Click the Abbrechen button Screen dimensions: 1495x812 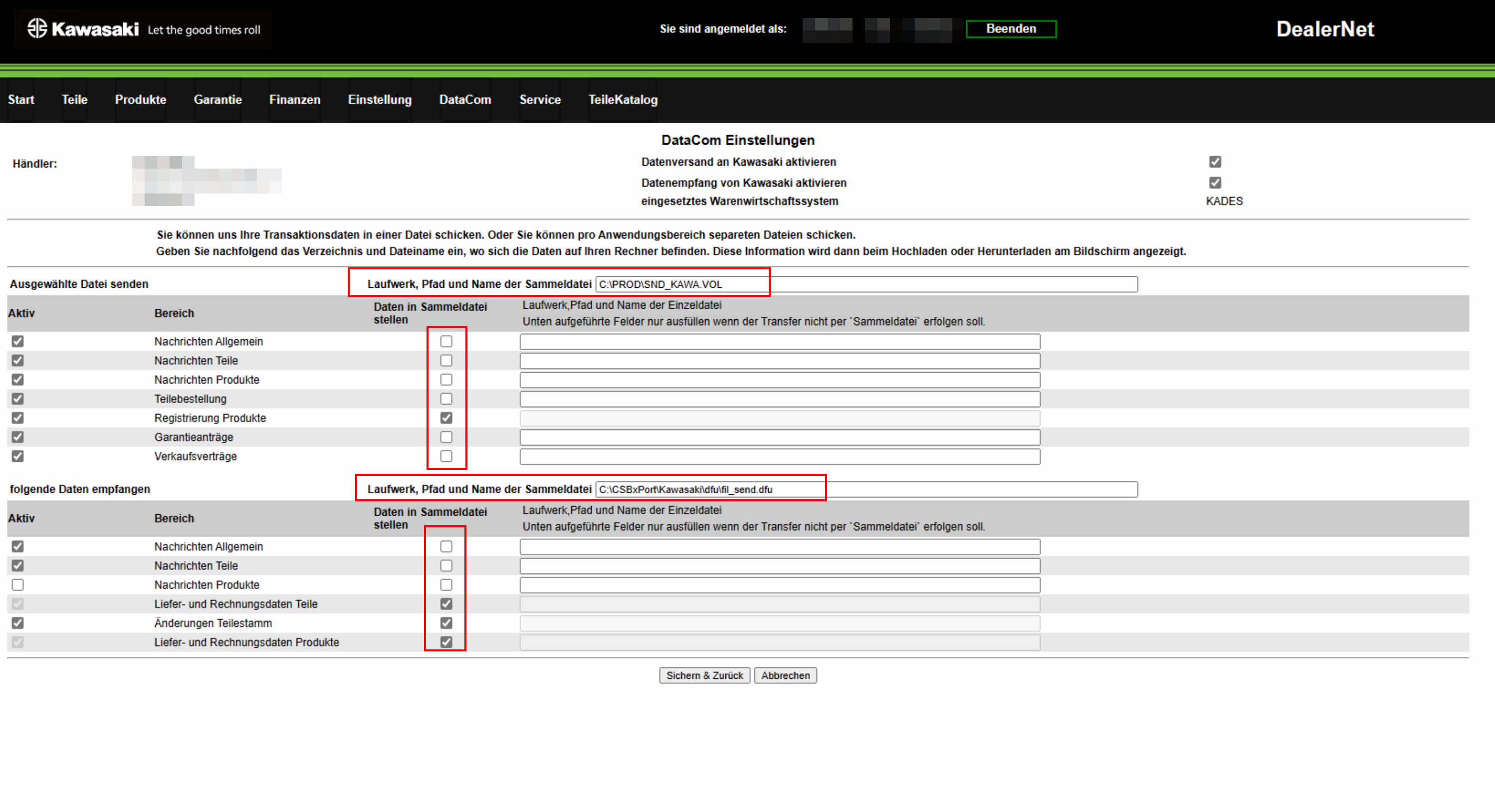785,675
